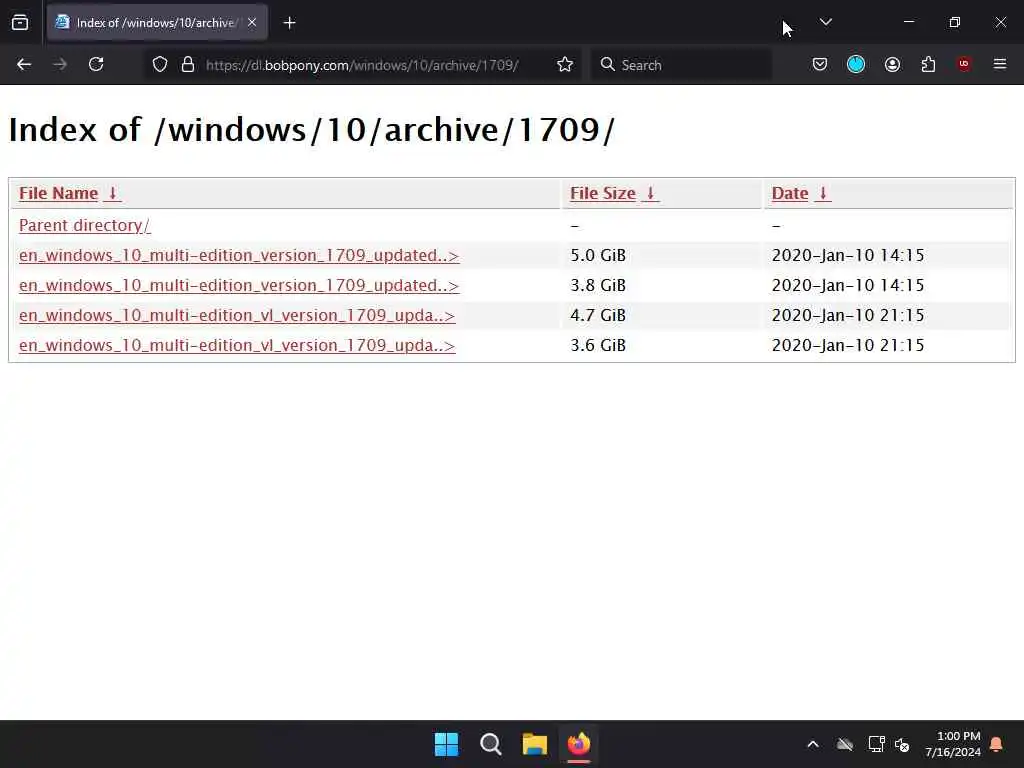Open a new tab with plus button
Image resolution: width=1024 pixels, height=768 pixels.
[289, 23]
